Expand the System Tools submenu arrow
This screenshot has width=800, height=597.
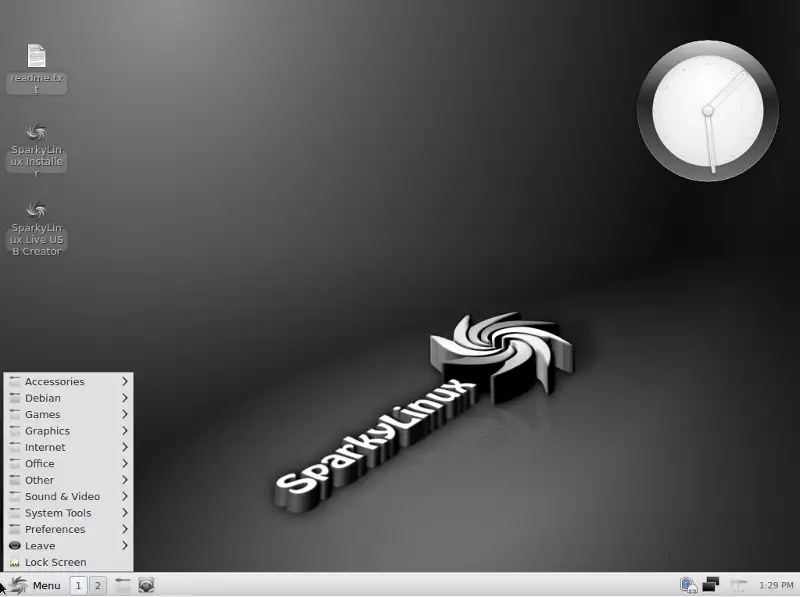click(124, 512)
